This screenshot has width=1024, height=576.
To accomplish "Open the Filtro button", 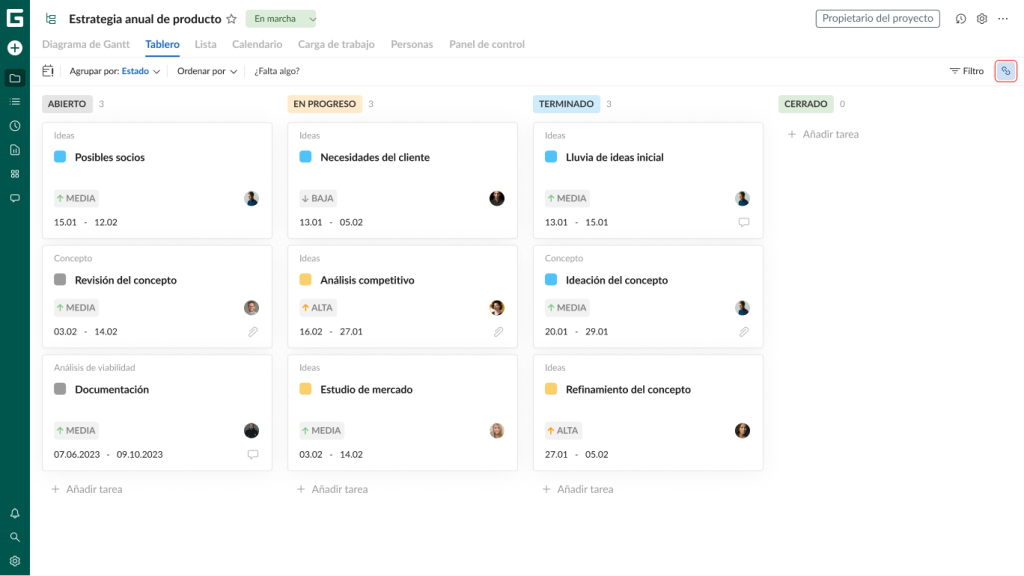I will pyautogui.click(x=967, y=71).
